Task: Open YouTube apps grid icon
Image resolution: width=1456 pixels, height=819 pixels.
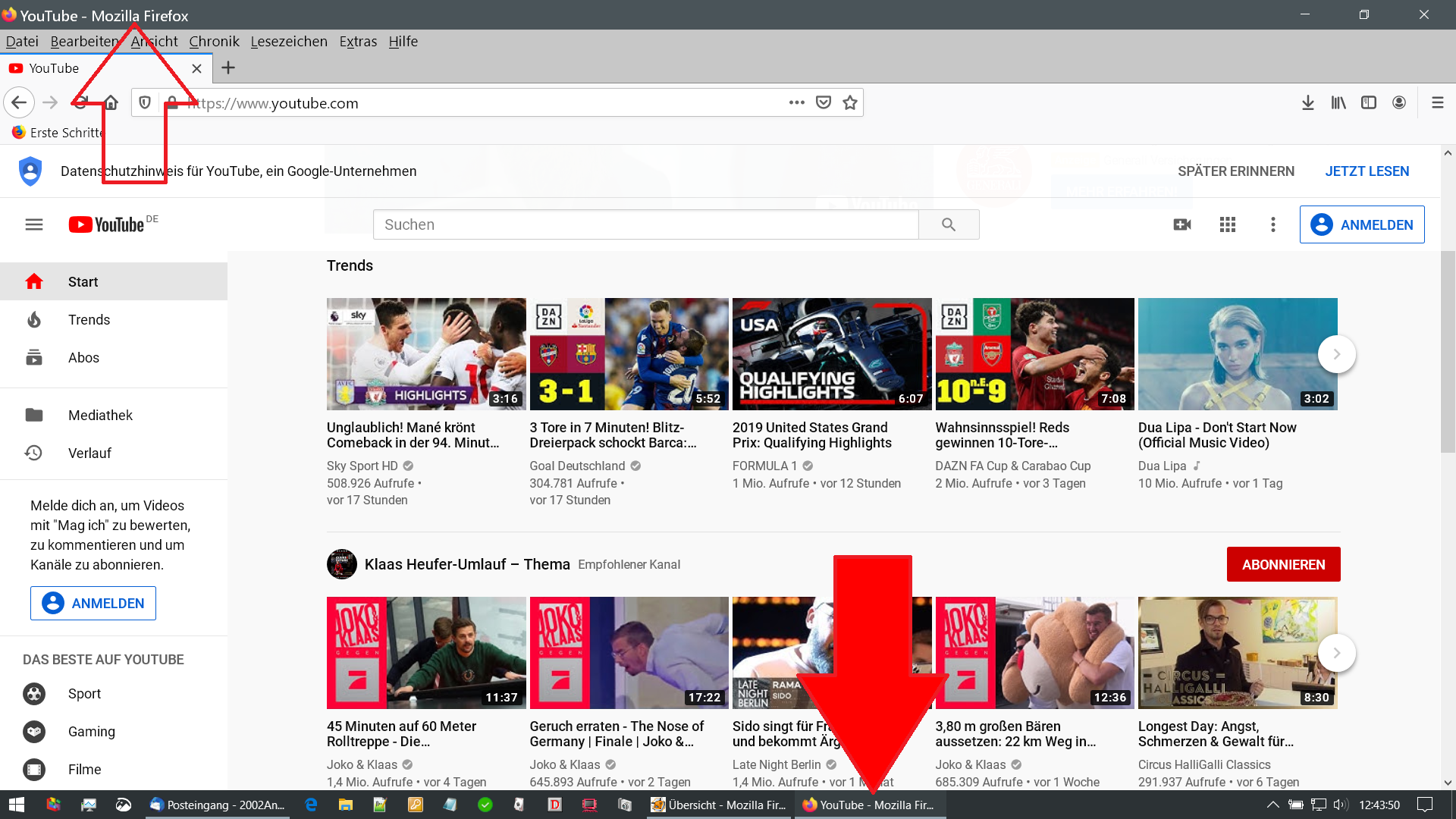Action: (1228, 224)
